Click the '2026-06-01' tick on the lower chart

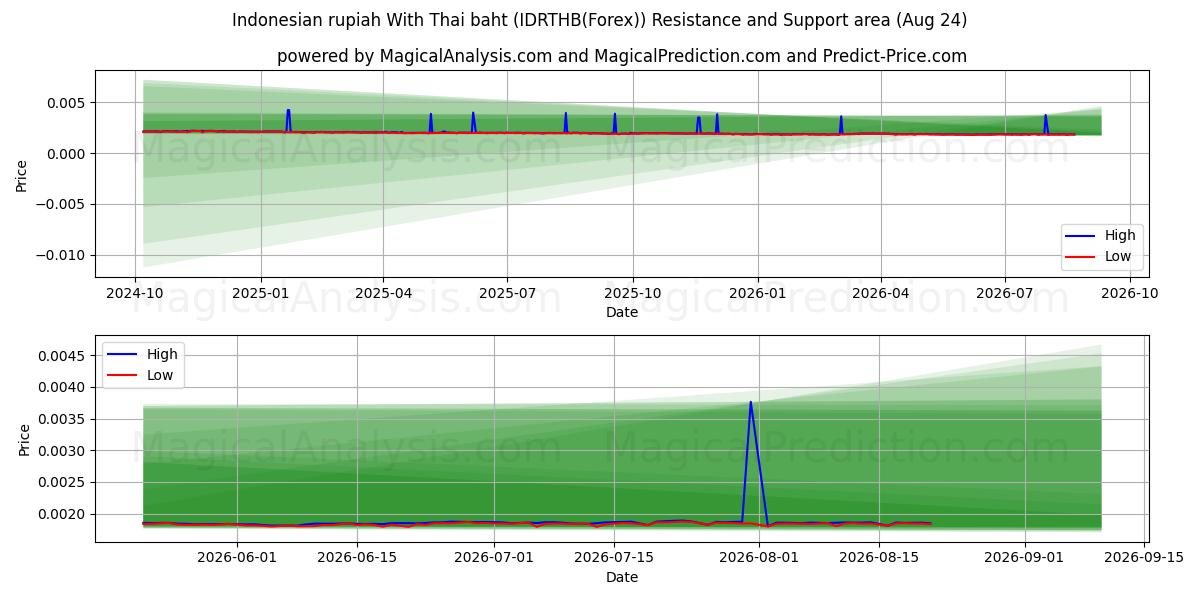(238, 558)
